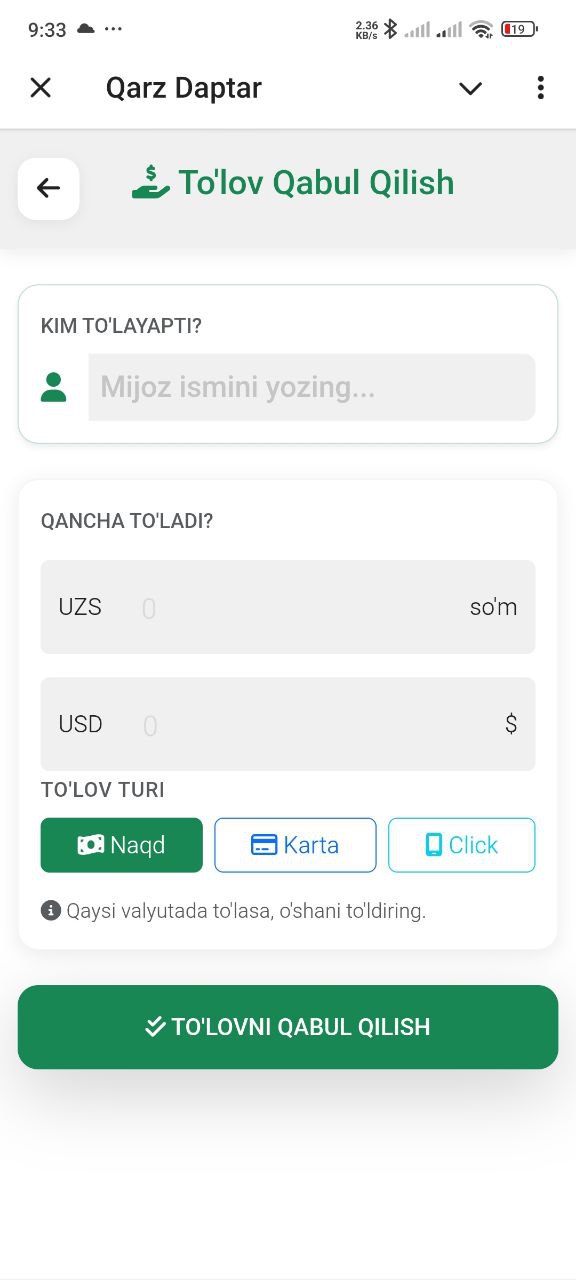Viewport: 576px width, 1280px height.
Task: Click the green hand-with-dollar payment icon
Action: 150,182
